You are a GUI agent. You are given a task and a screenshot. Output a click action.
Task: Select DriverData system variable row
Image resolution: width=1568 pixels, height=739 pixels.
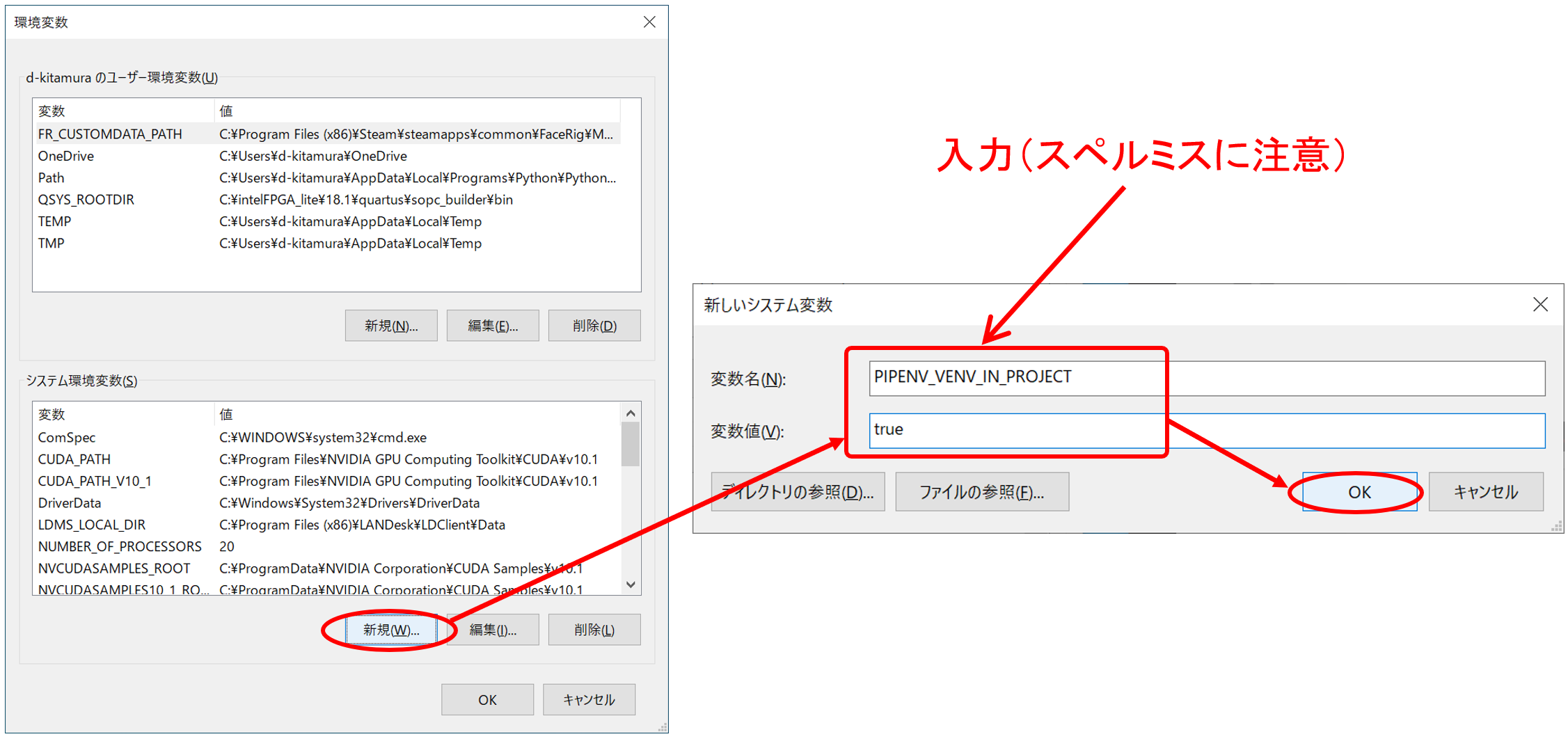(x=328, y=503)
